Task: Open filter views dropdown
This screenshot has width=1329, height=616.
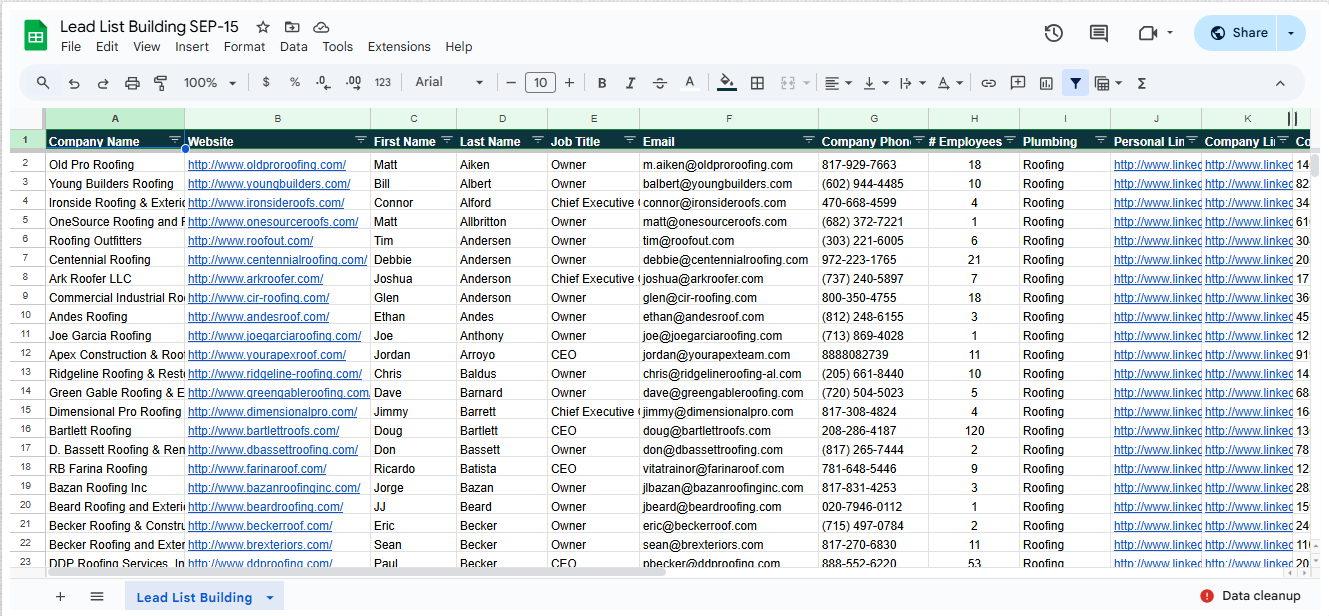Action: 1108,83
